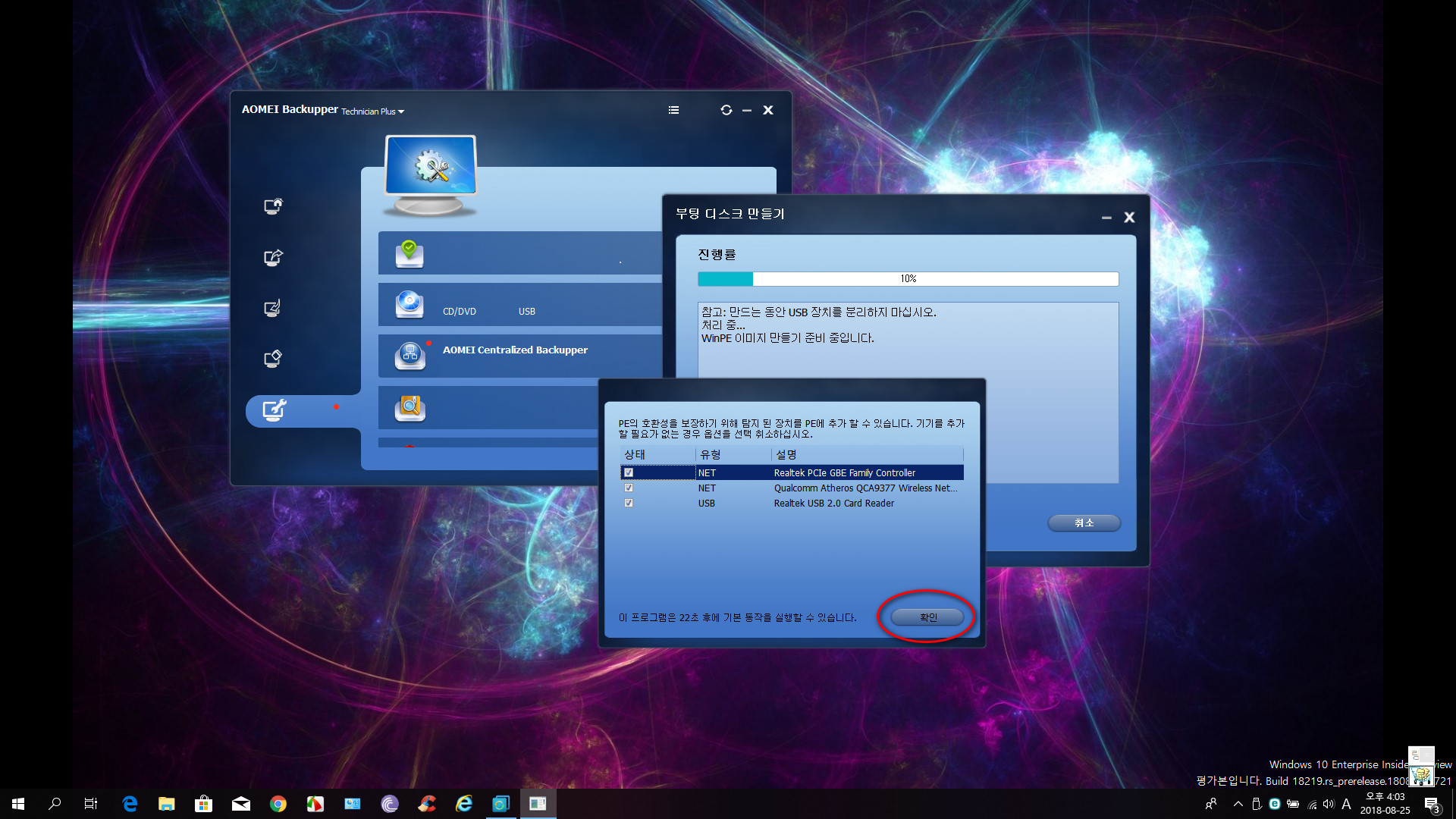
Task: Launch Google Chrome from taskbar
Action: pos(278,804)
